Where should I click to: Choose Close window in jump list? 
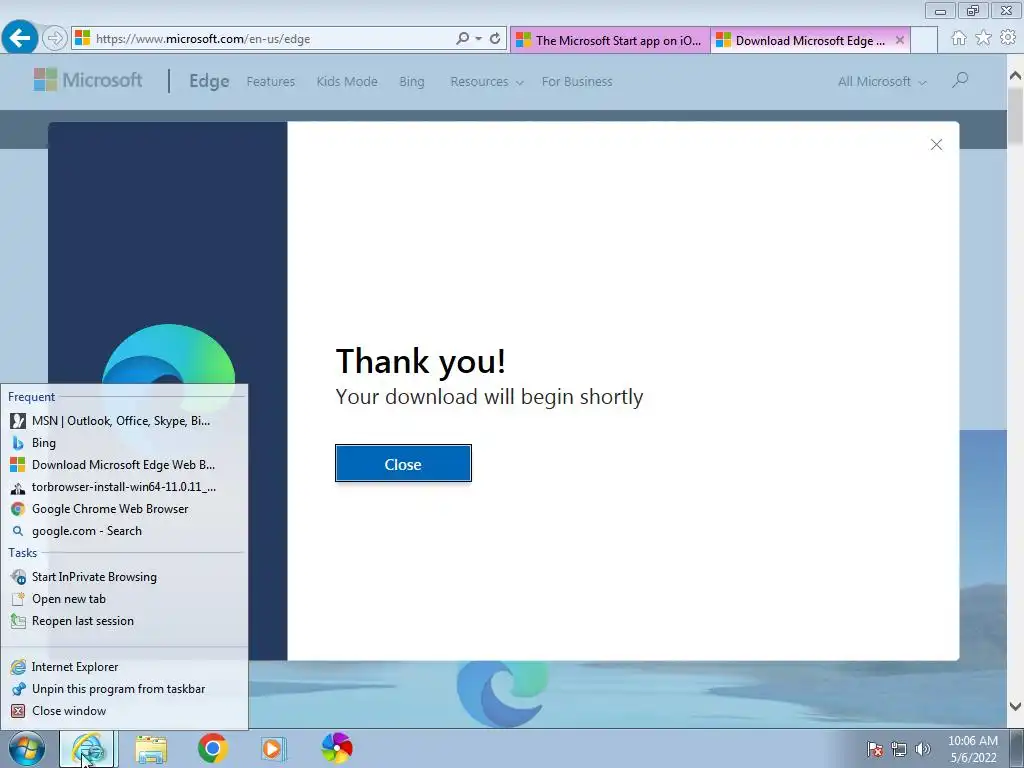tap(124, 711)
